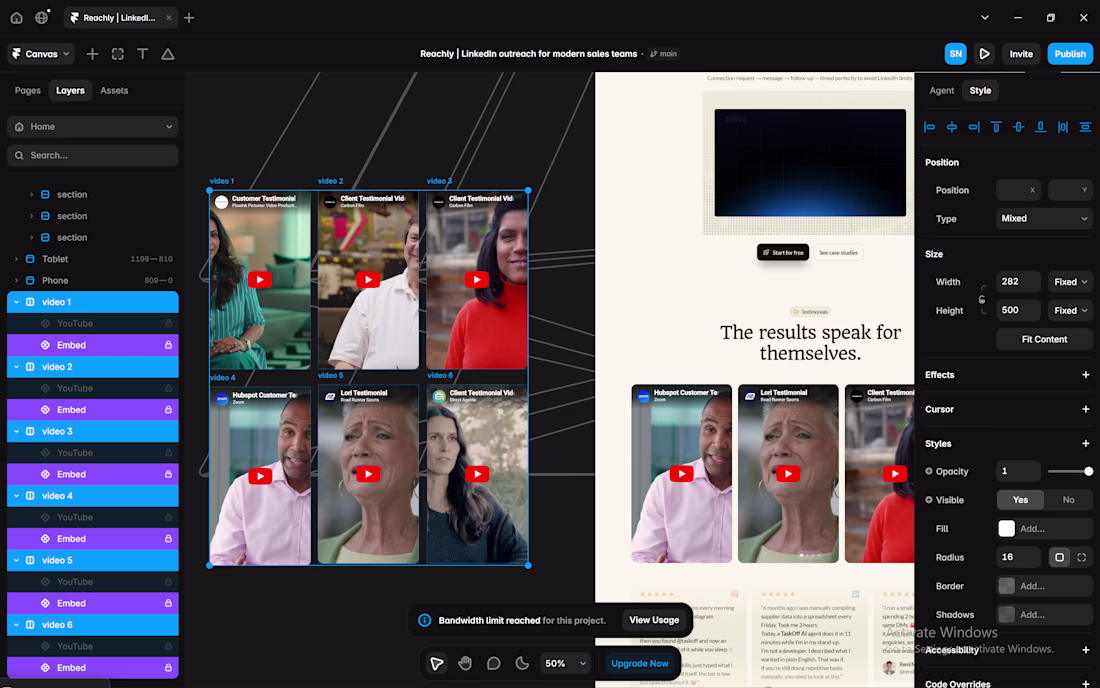The height and width of the screenshot is (688, 1100).
Task: Align selection to right edge
Action: (974, 127)
